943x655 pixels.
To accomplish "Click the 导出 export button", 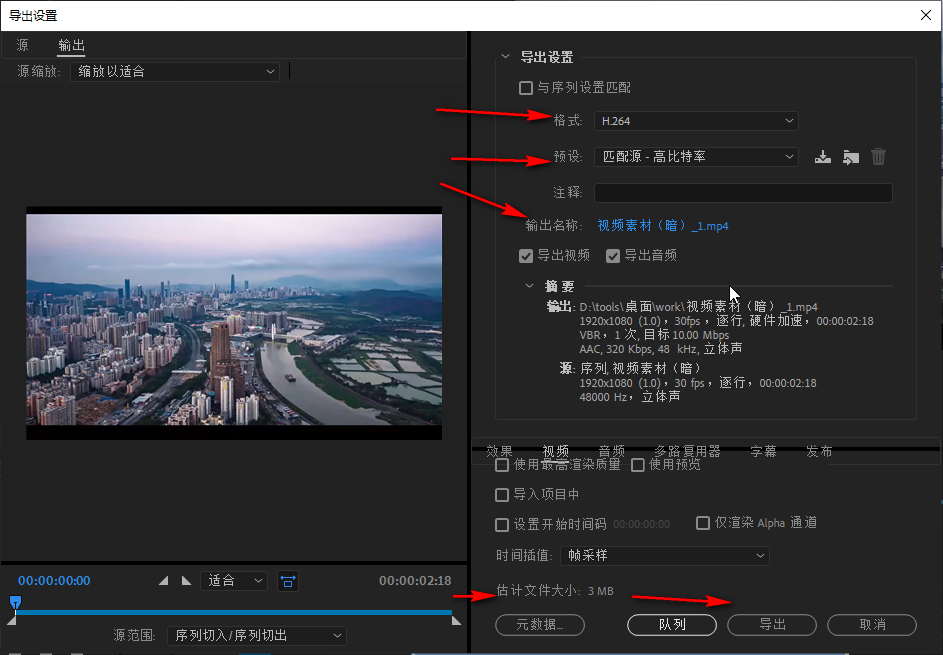I will click(772, 624).
